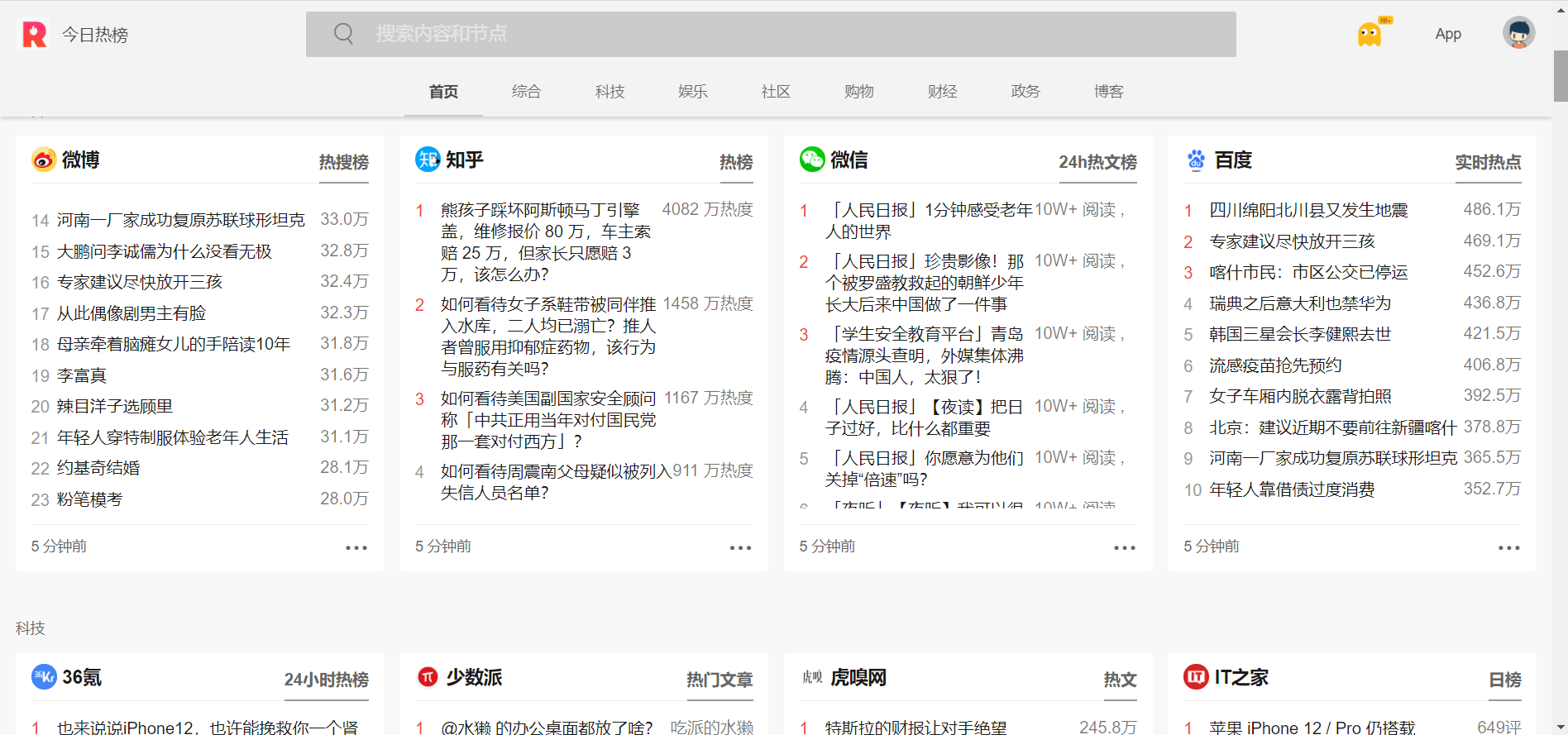This screenshot has height=735, width=1568.
Task: Click the page vertical scrollbar thumb
Action: click(1561, 75)
